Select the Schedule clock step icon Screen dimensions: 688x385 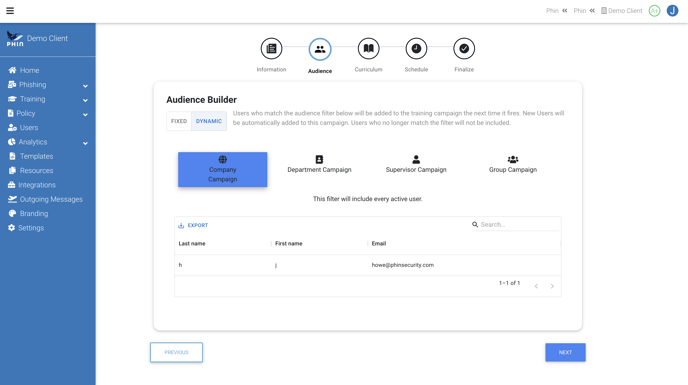(x=416, y=49)
